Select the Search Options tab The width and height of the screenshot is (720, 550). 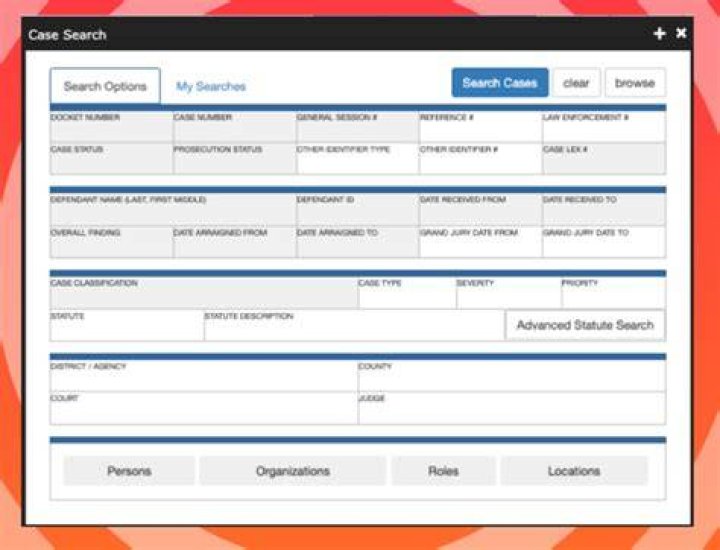point(105,86)
